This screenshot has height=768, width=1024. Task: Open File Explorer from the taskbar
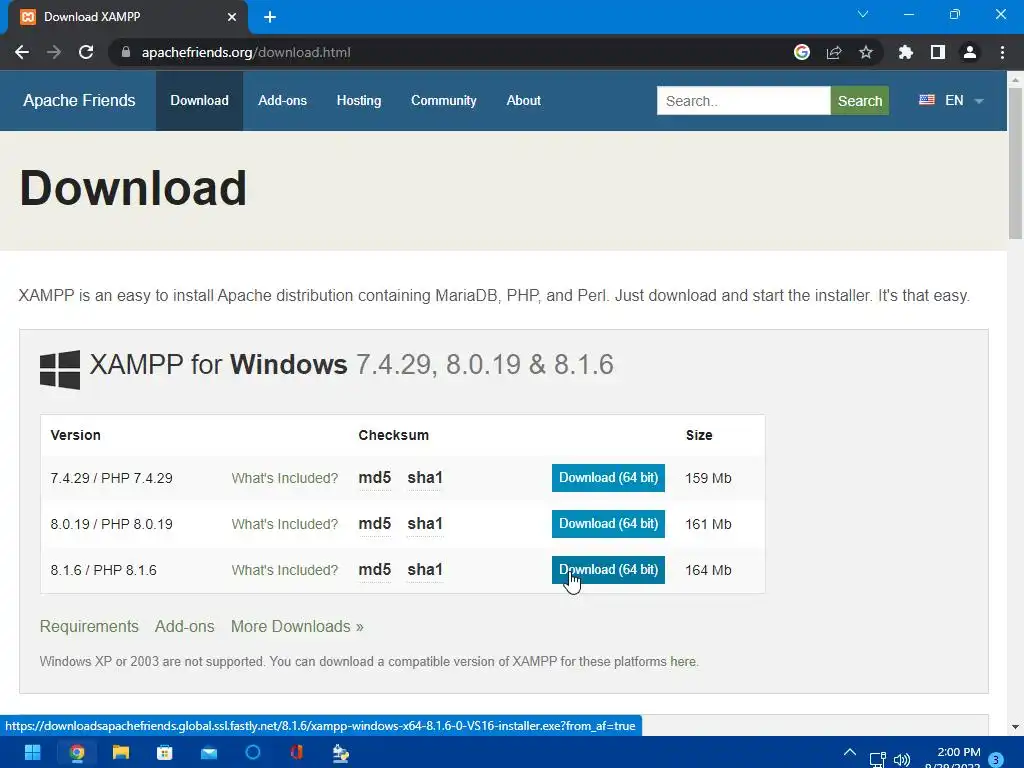click(x=121, y=753)
